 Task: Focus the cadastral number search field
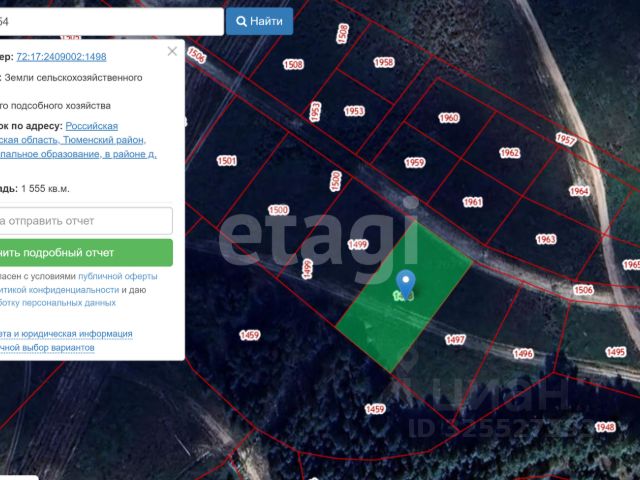point(111,21)
